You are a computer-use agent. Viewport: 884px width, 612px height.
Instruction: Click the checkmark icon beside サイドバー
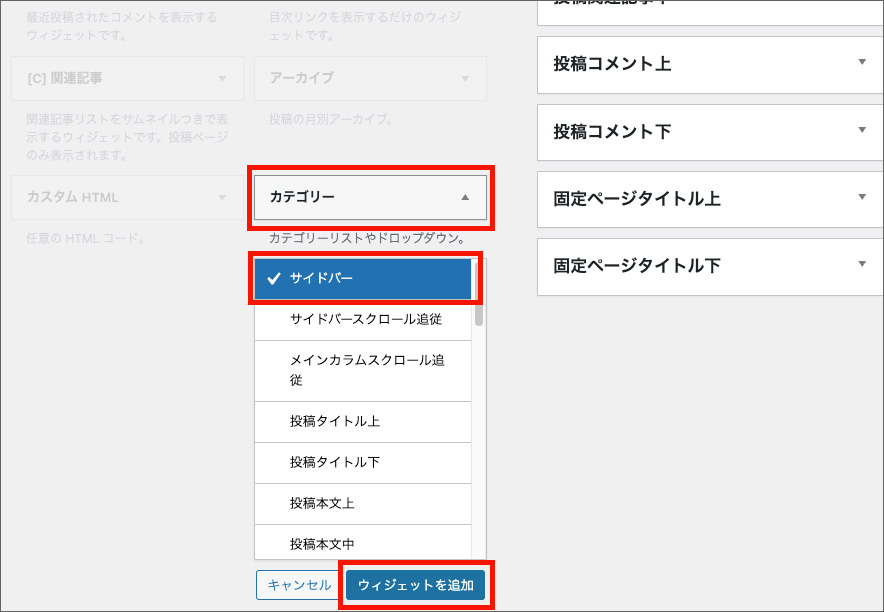coord(275,279)
